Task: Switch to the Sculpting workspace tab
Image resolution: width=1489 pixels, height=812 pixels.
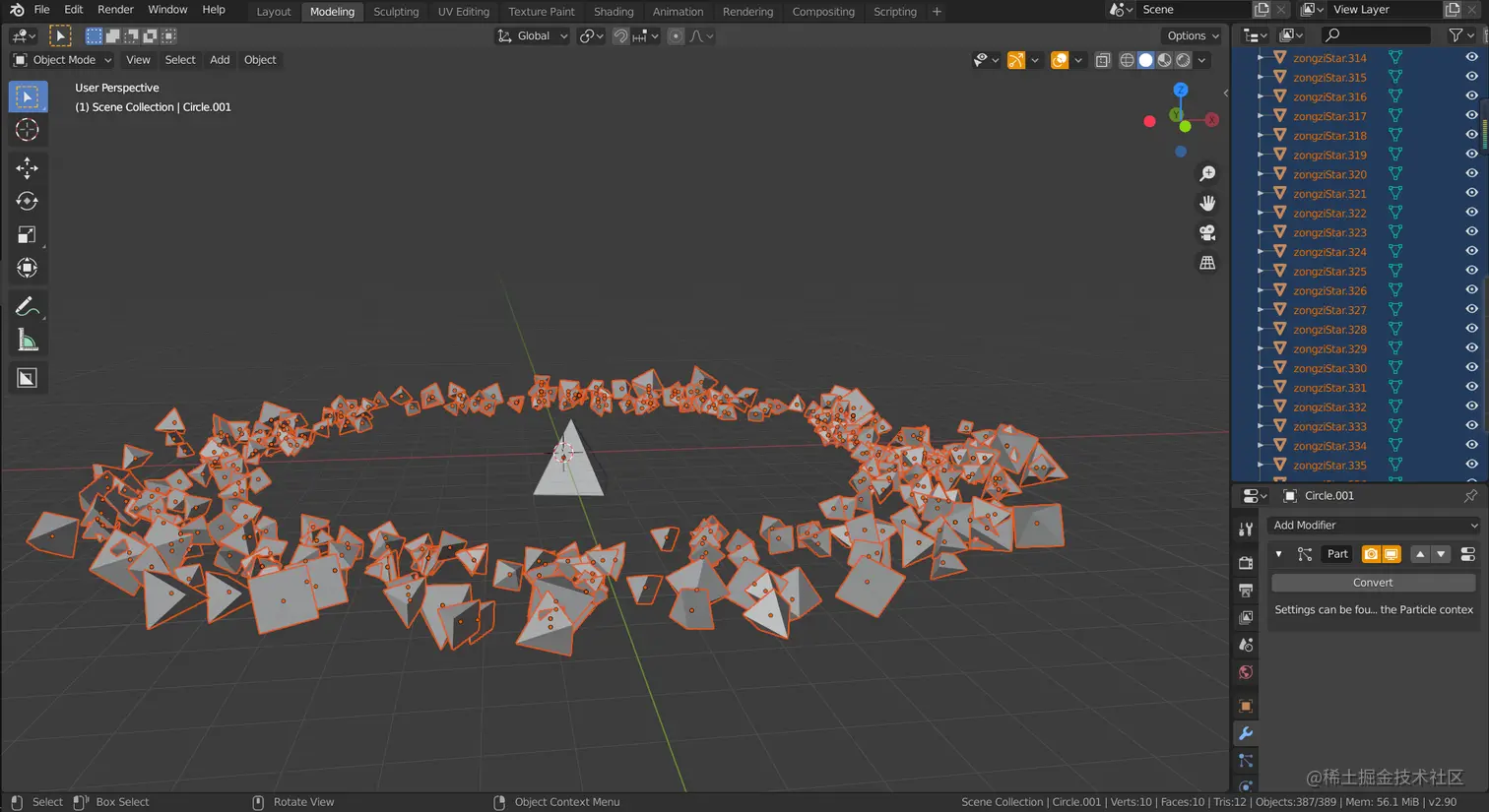Action: pos(396,12)
